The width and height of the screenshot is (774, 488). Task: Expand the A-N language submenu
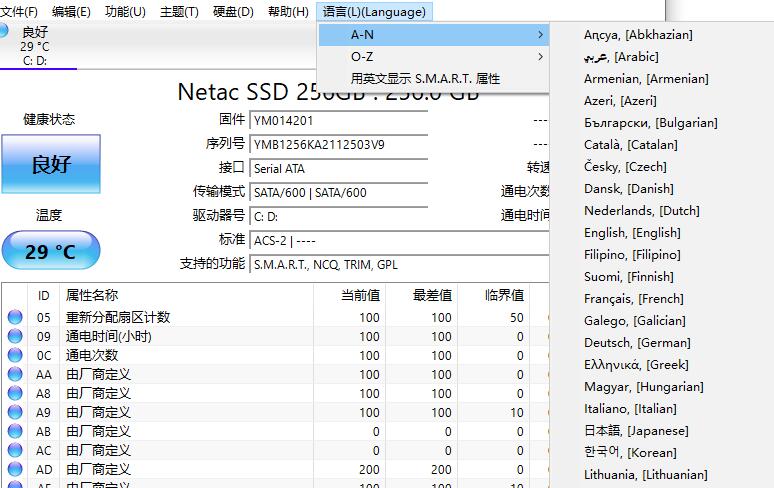click(x=433, y=35)
